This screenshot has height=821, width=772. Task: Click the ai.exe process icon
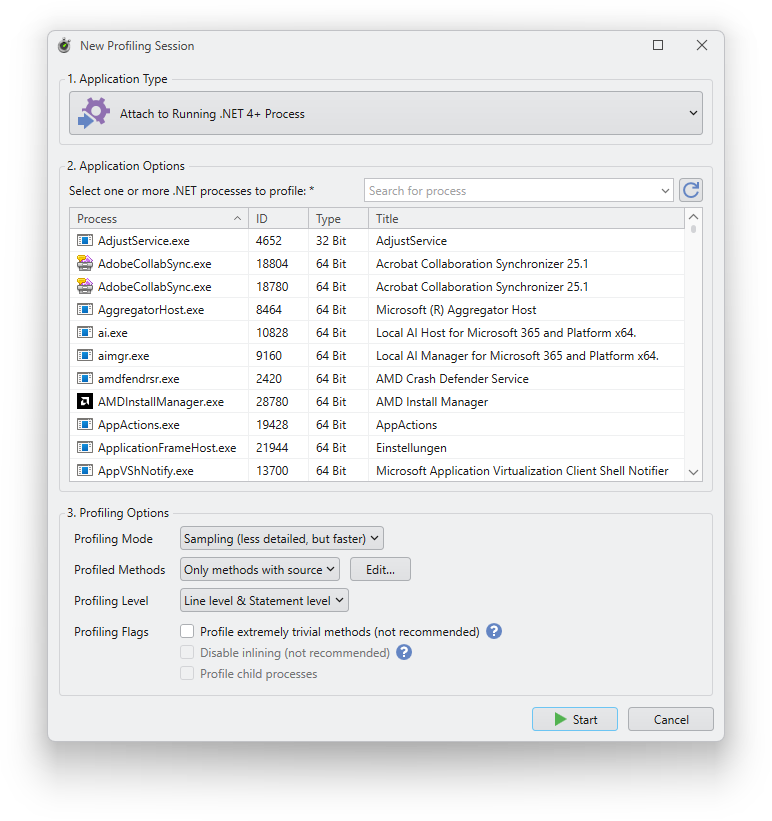(85, 333)
